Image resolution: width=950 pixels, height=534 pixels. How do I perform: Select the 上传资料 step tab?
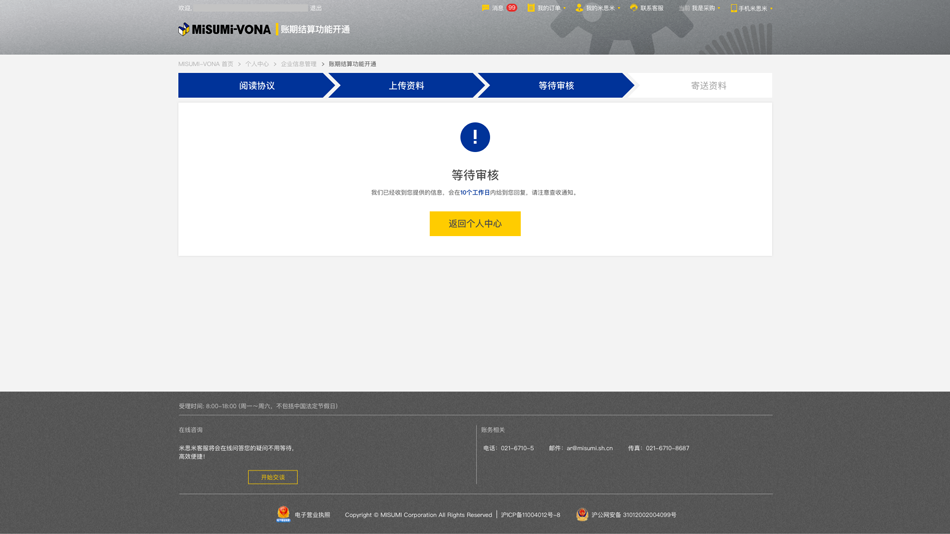406,86
